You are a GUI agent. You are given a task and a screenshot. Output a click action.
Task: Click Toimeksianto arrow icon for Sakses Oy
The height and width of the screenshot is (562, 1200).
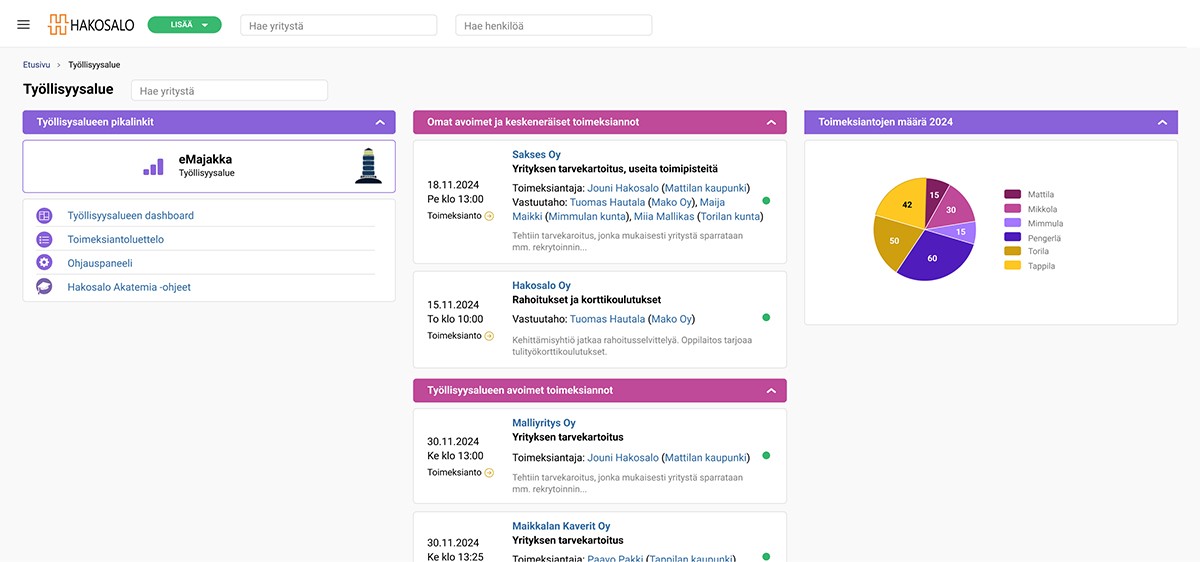[x=489, y=216]
